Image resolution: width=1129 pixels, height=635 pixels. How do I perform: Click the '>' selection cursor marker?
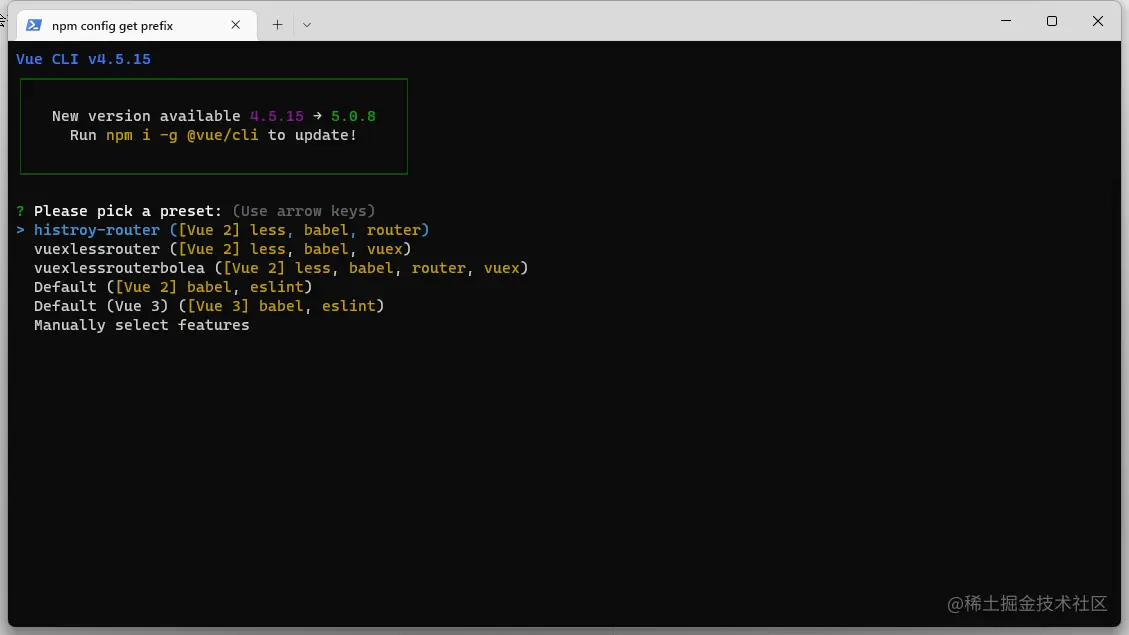[20, 230]
